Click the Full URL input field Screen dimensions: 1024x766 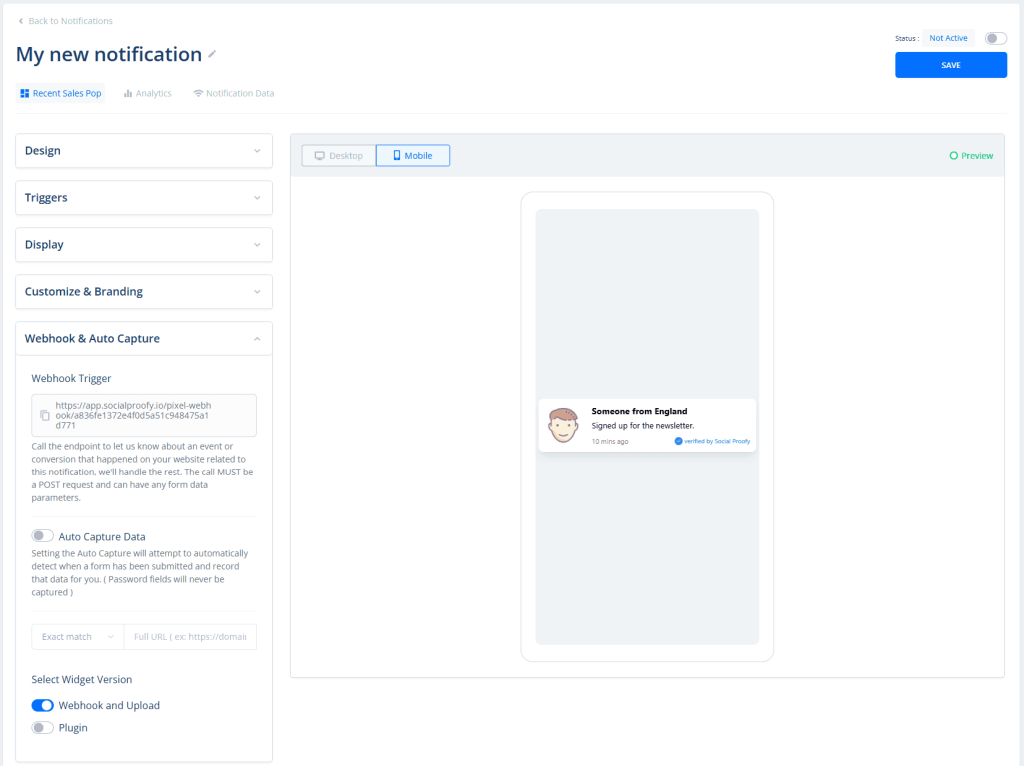190,636
